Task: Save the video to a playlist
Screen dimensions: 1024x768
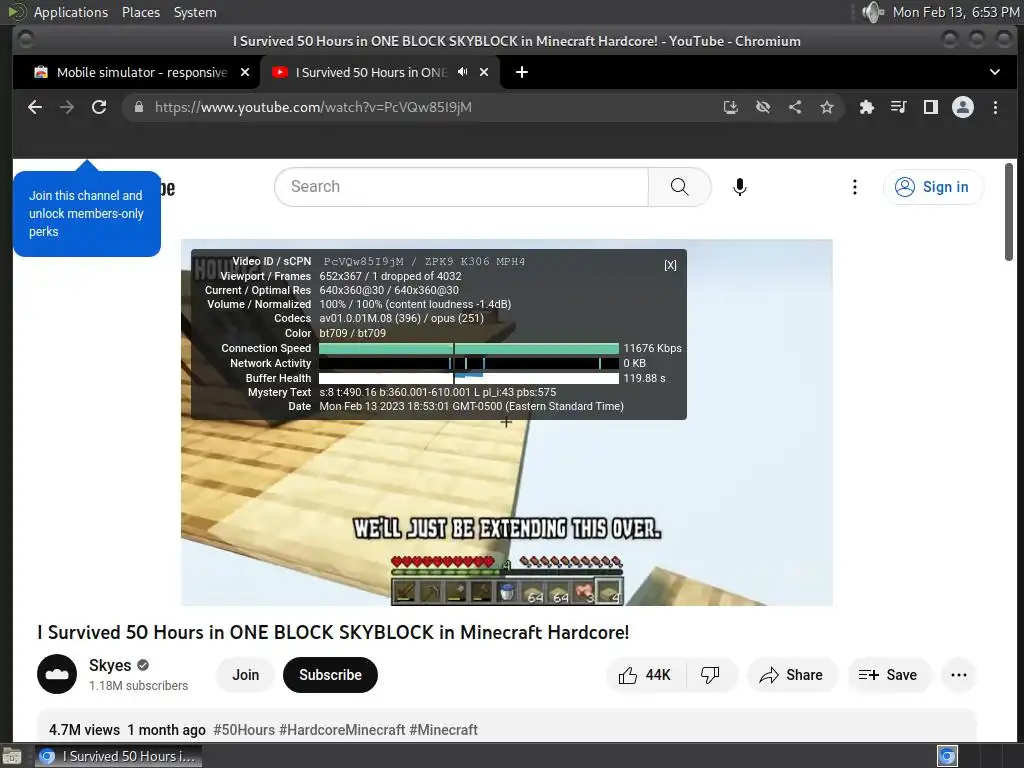Action: click(889, 675)
